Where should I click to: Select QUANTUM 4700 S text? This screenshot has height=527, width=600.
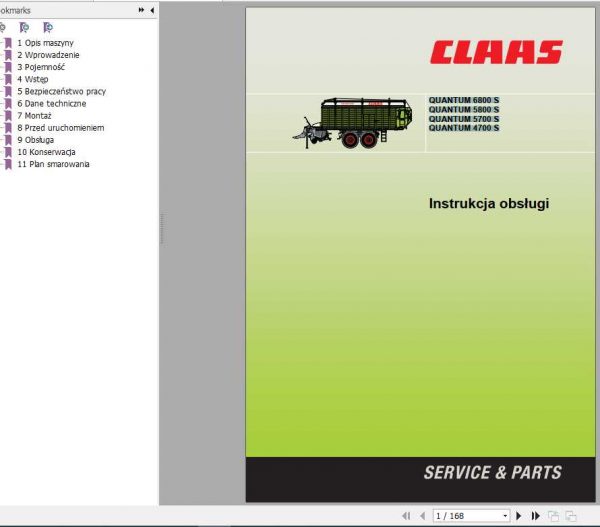click(464, 128)
